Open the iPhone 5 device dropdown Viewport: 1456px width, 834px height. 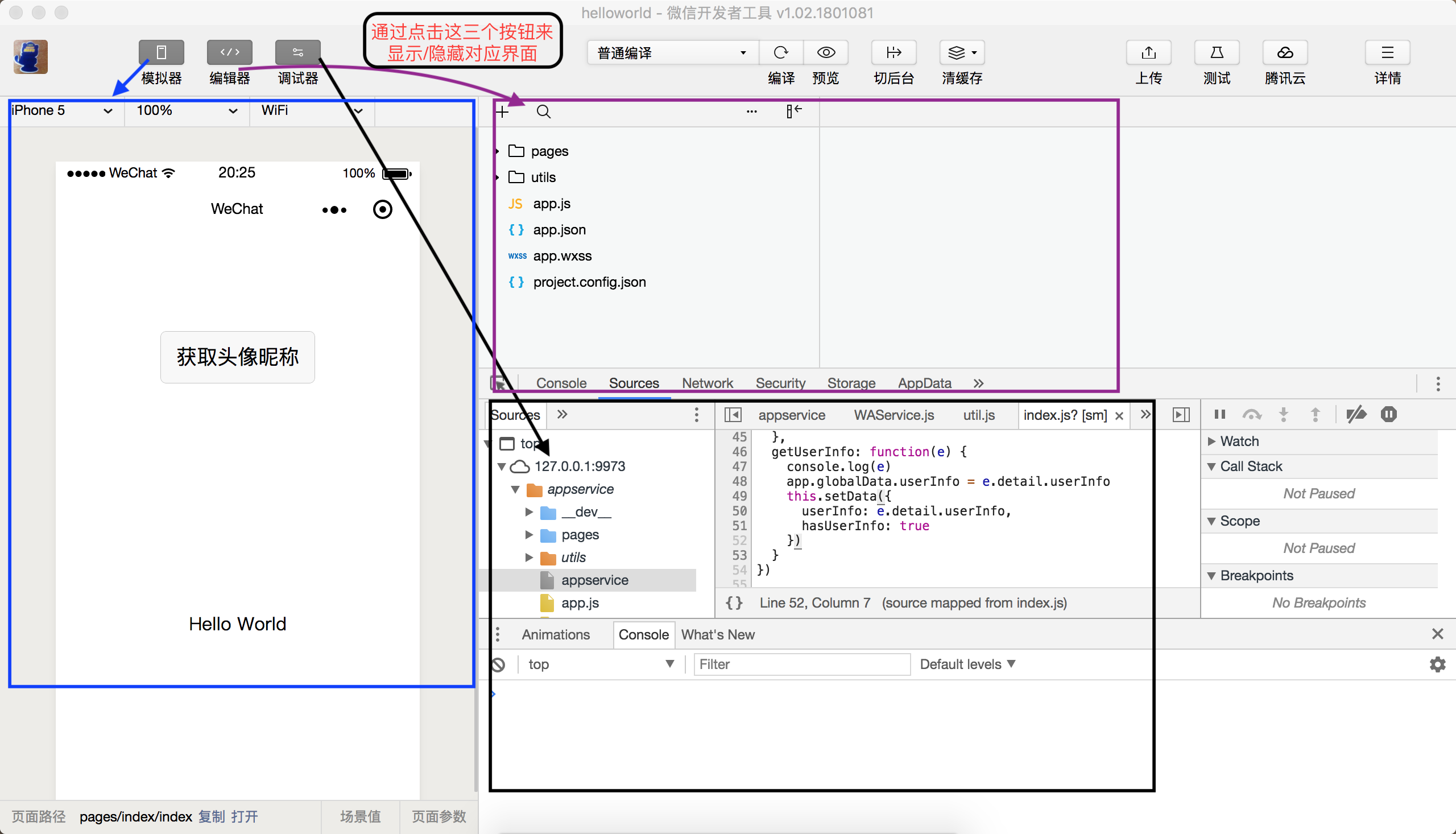(62, 110)
